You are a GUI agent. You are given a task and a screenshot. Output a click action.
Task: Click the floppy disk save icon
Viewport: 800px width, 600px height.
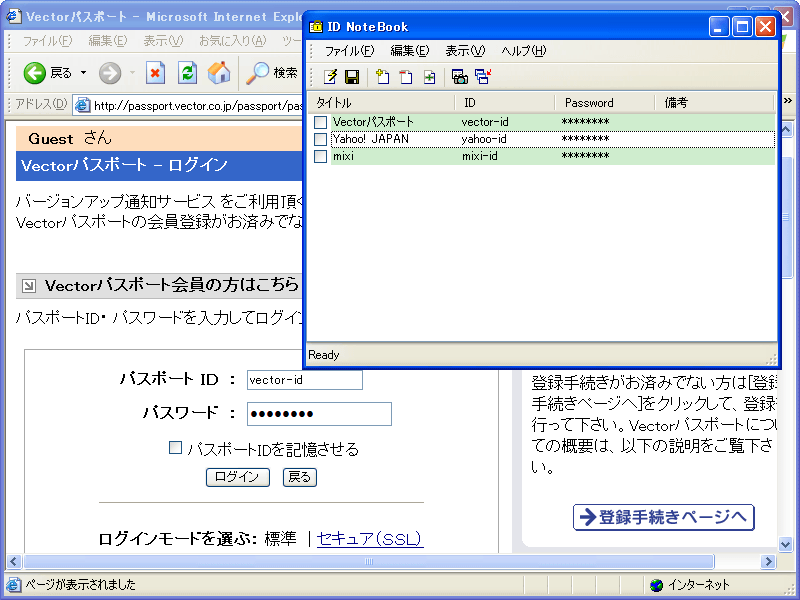352,77
